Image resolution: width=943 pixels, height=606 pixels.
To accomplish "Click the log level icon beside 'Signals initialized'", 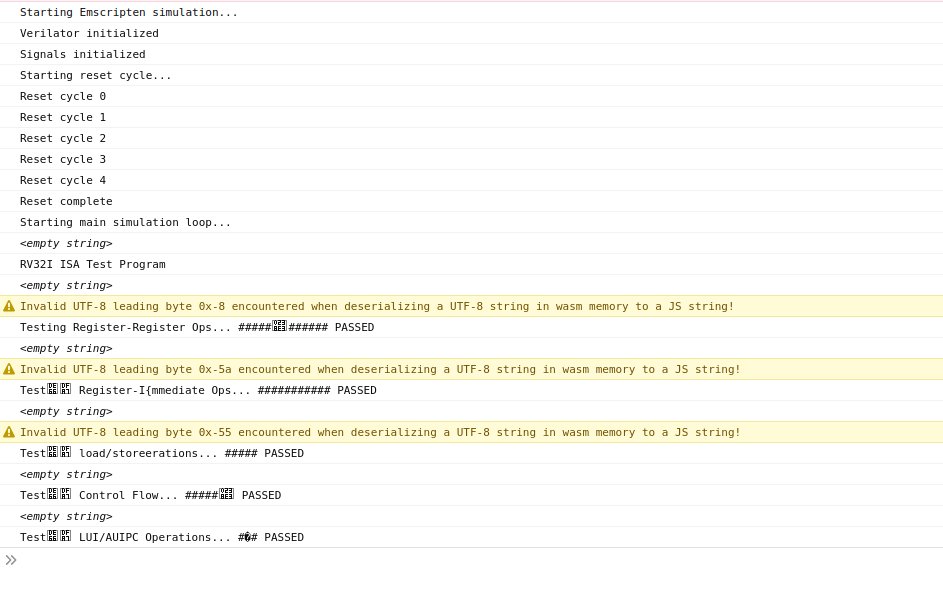I will point(7,54).
